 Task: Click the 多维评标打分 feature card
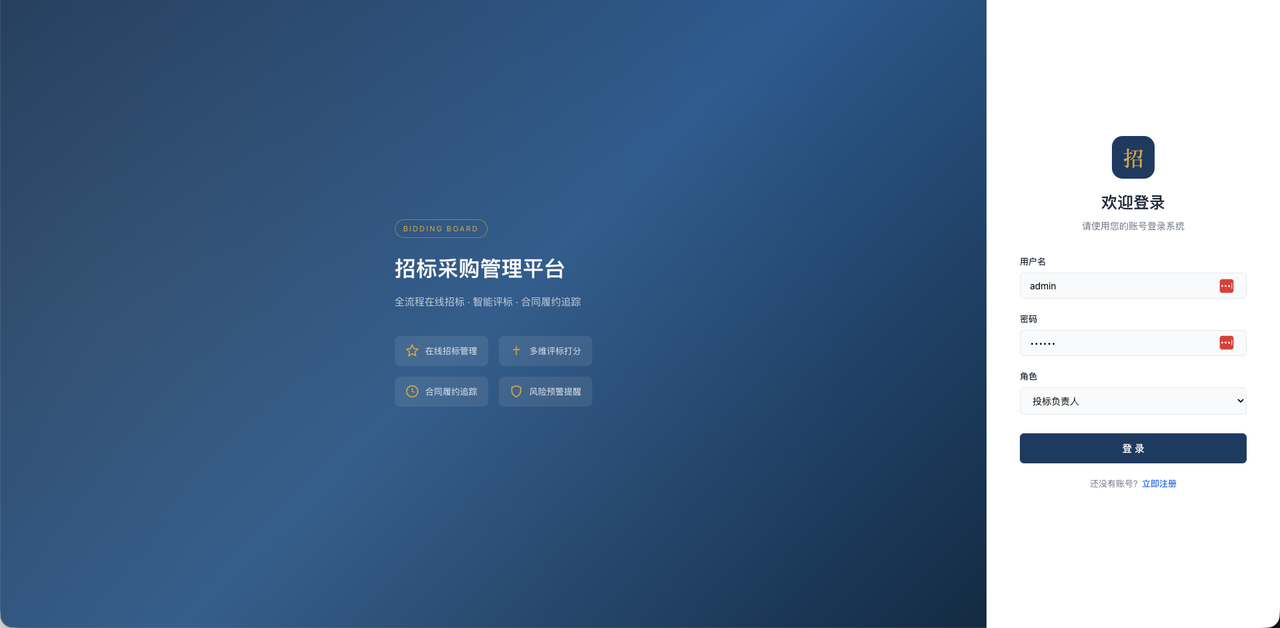545,351
